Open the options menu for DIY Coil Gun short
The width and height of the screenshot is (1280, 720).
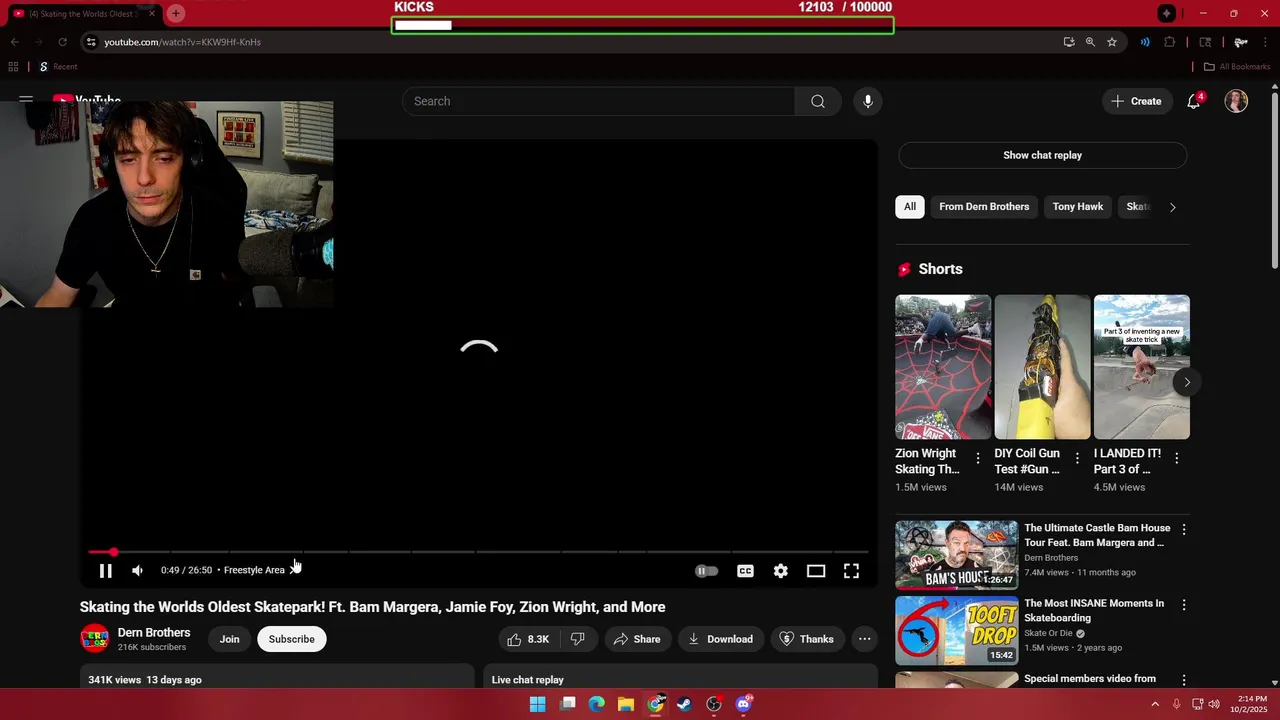click(1077, 458)
